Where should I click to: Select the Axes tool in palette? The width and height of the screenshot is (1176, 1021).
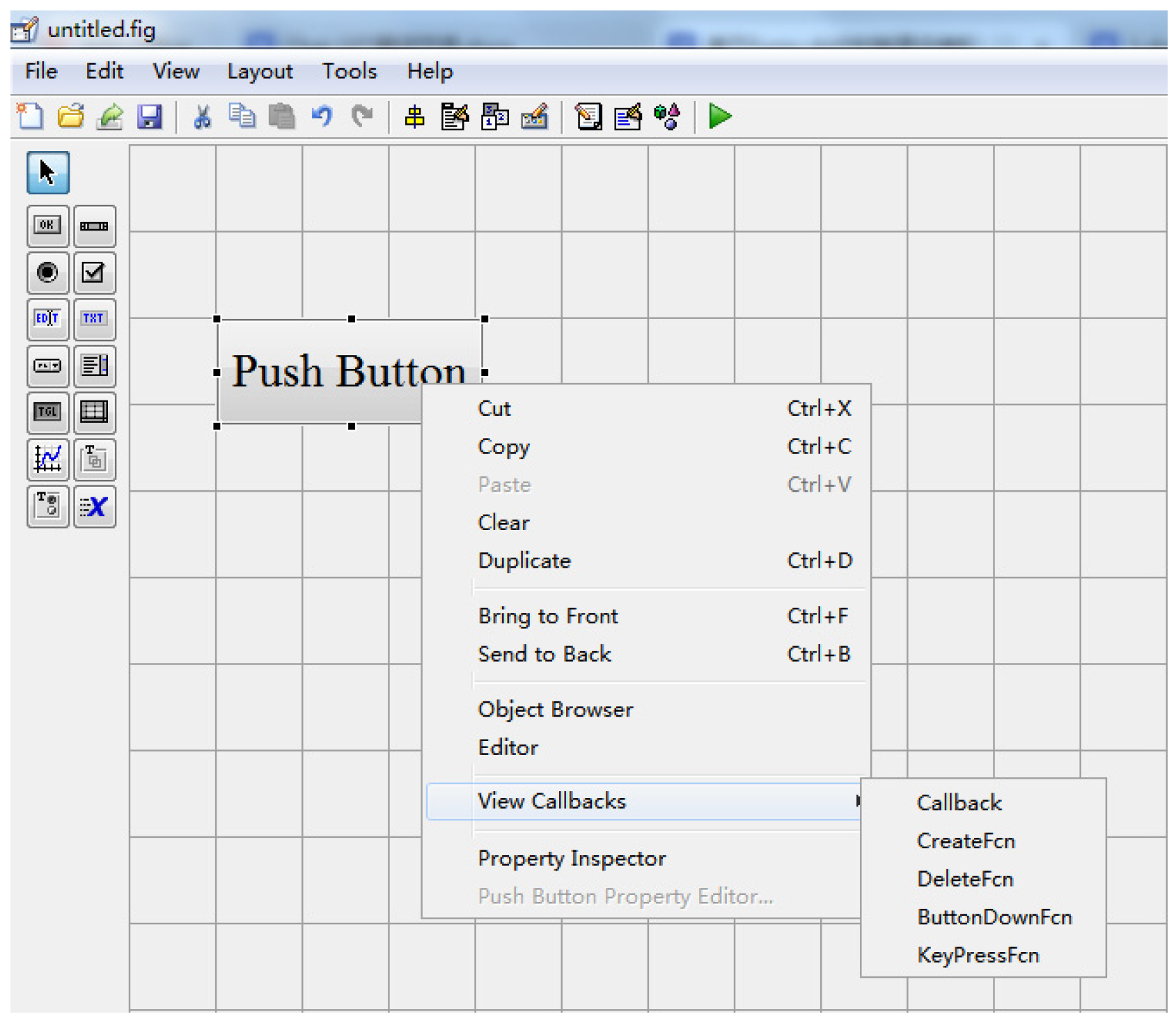coord(47,459)
